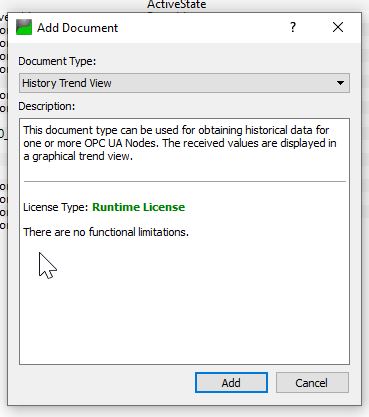Image resolution: width=369 pixels, height=417 pixels.
Task: Click the 'Document Type:' label
Action: 57,61
